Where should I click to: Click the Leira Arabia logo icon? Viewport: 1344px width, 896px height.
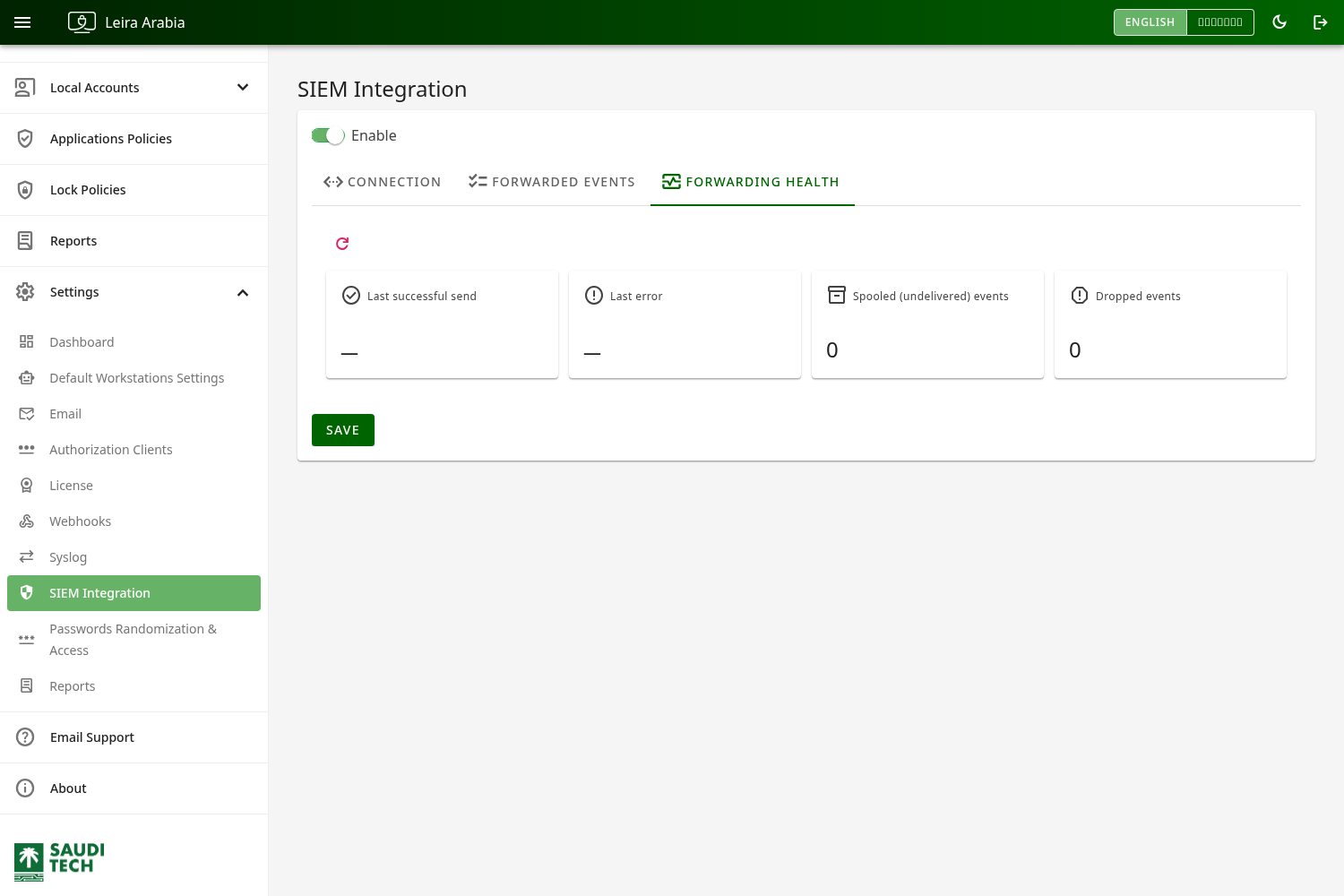tap(82, 22)
